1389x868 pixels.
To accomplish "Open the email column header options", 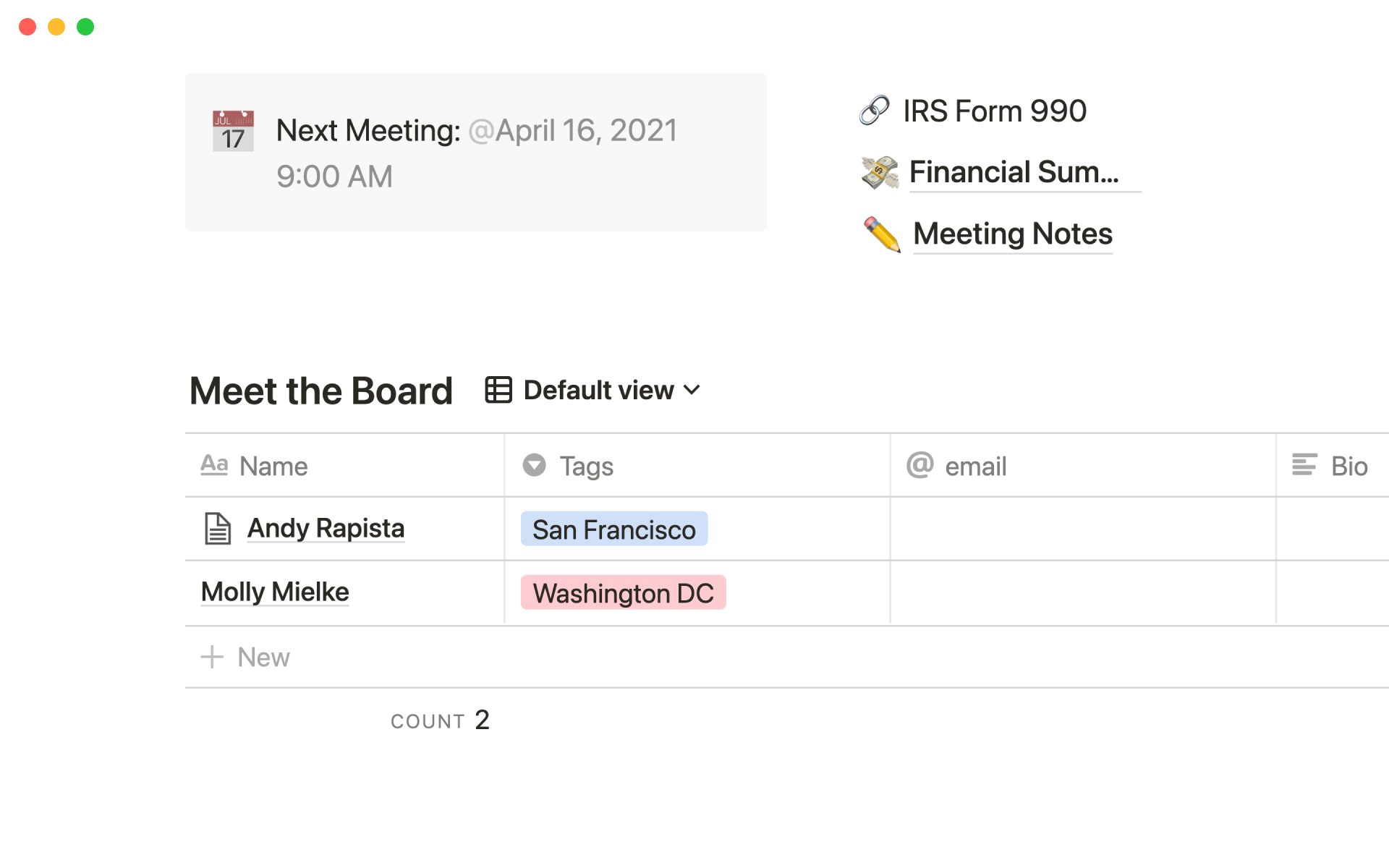I will pos(975,467).
